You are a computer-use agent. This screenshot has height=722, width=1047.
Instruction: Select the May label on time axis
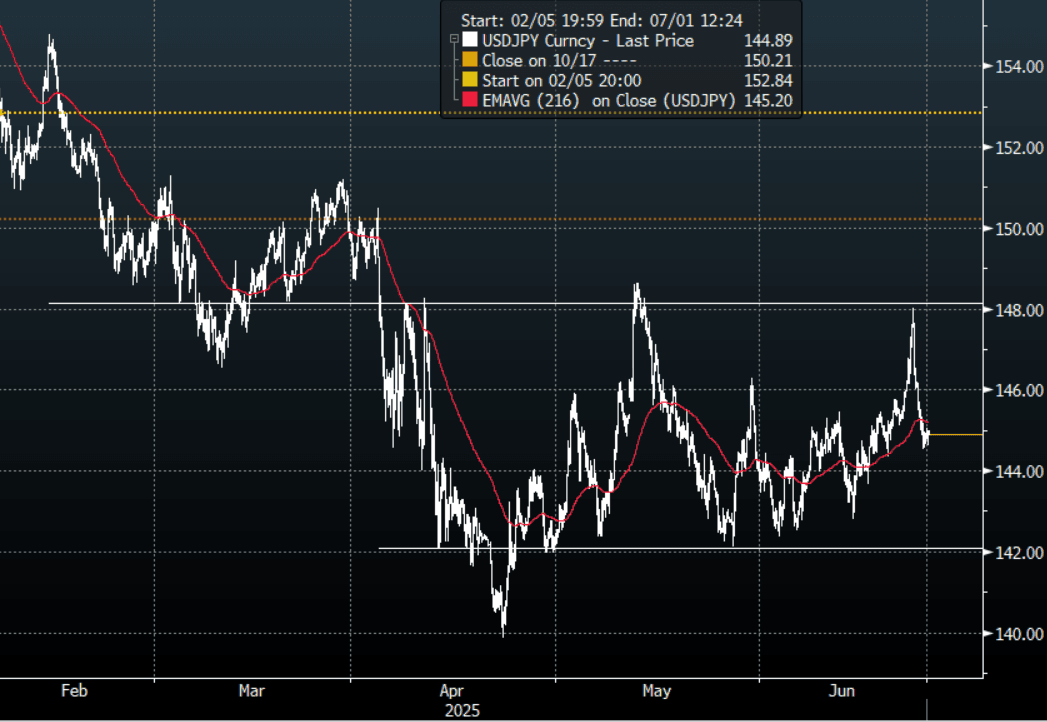click(x=655, y=691)
